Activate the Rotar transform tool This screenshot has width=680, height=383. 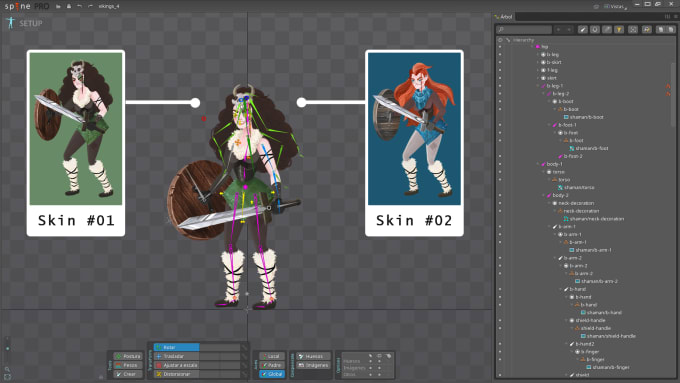[177, 347]
